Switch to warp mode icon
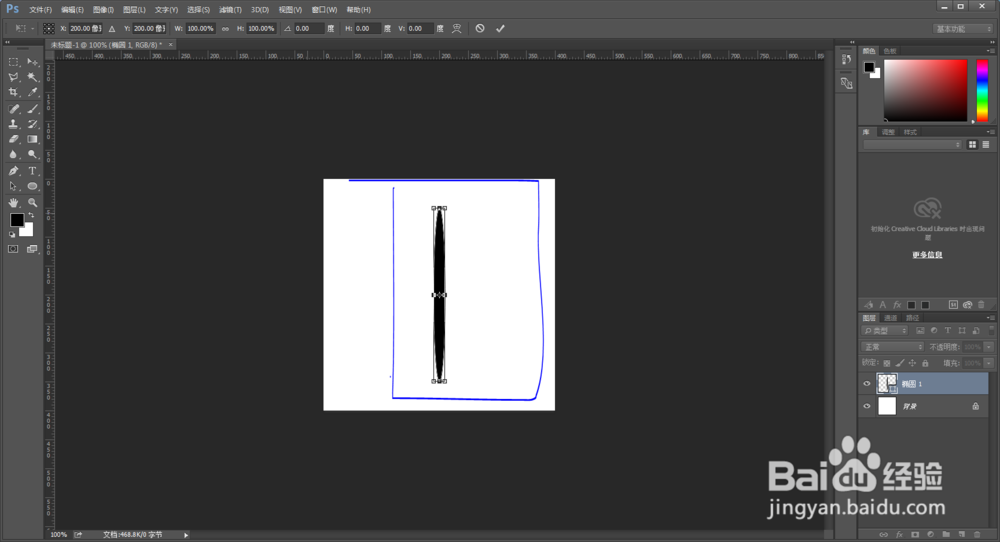The height and width of the screenshot is (542, 1000). (x=457, y=29)
